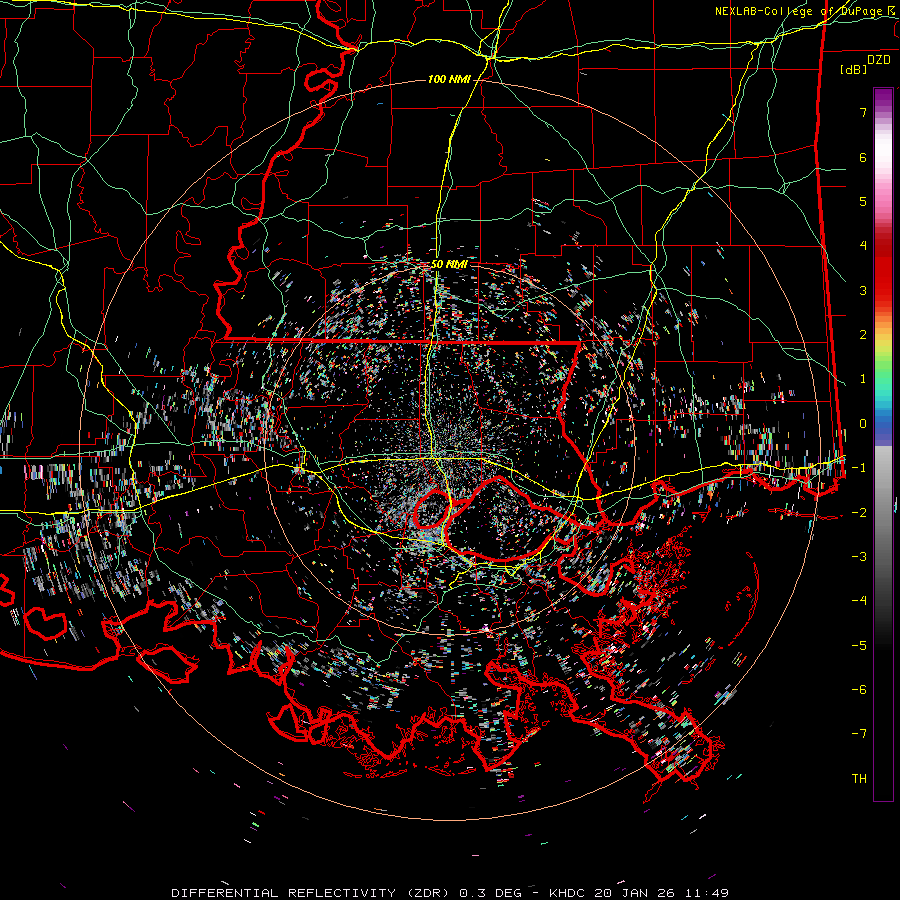Viewport: 900px width, 900px height.
Task: Click the scale value -6
Action: click(859, 690)
